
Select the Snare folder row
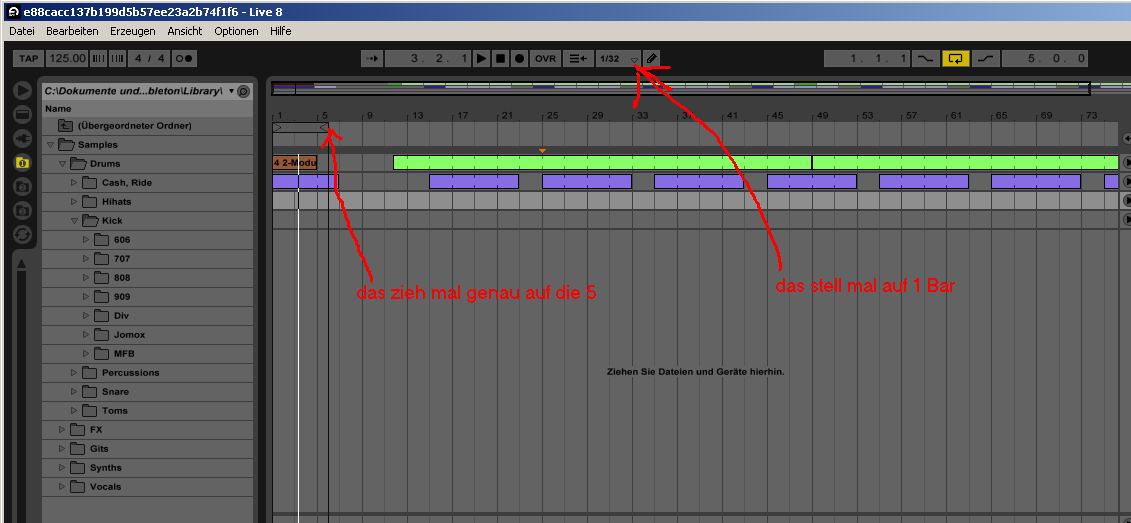[147, 392]
